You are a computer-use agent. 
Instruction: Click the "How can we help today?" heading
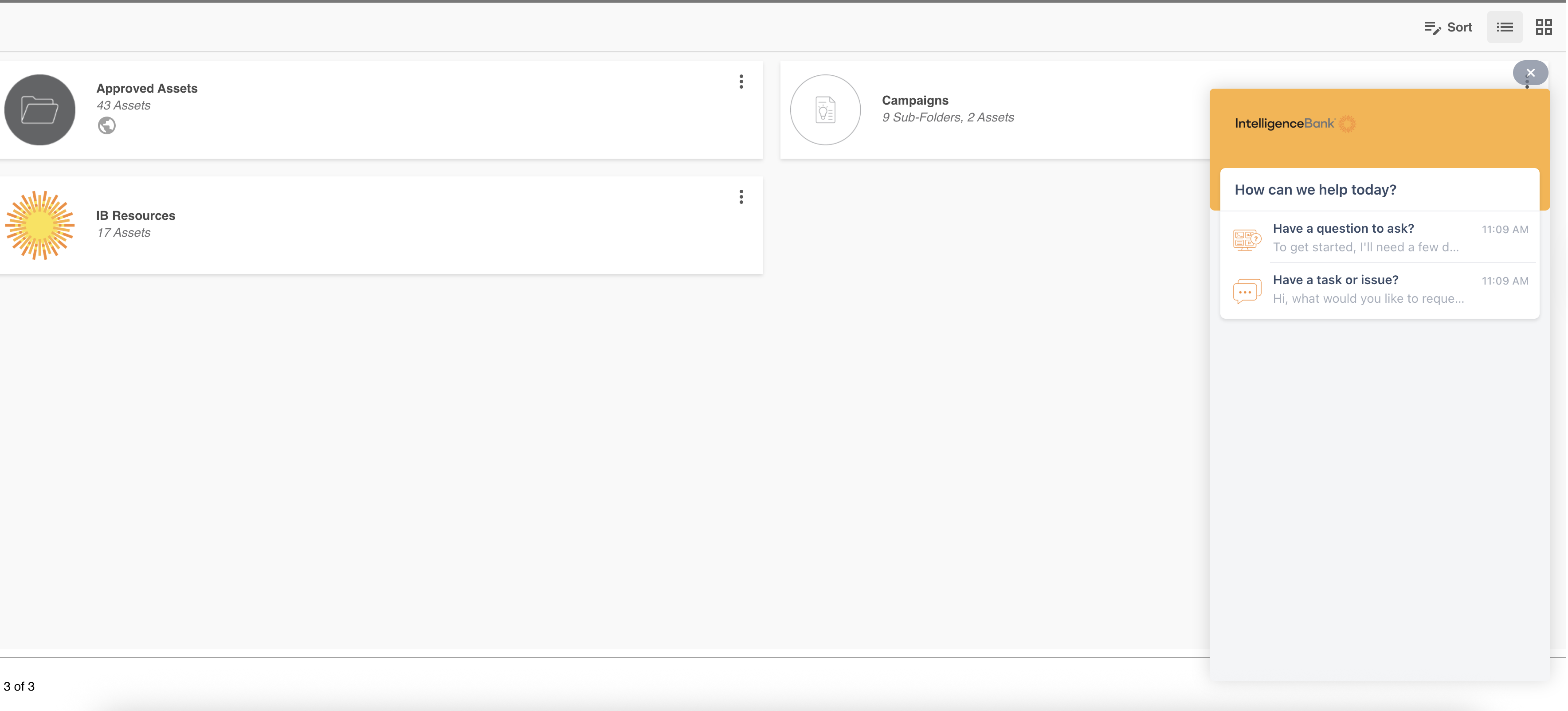[x=1315, y=190]
